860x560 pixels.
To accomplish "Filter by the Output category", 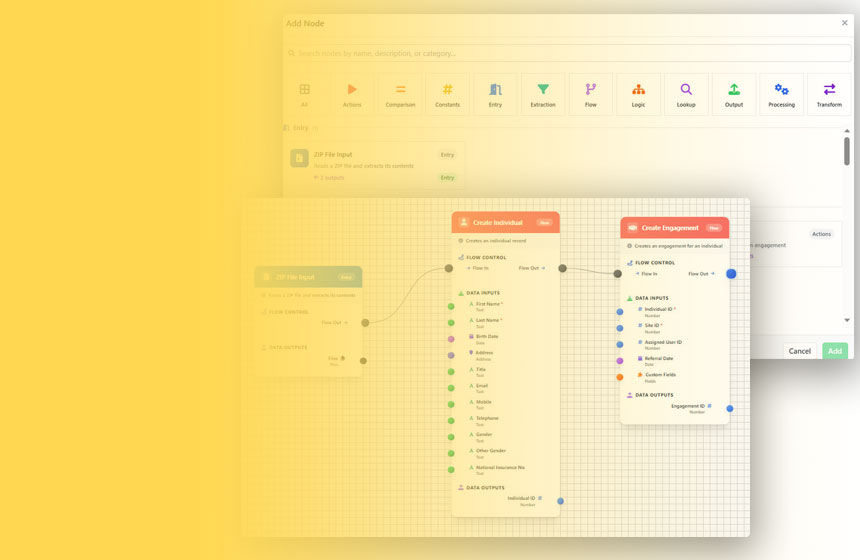I will (x=734, y=94).
